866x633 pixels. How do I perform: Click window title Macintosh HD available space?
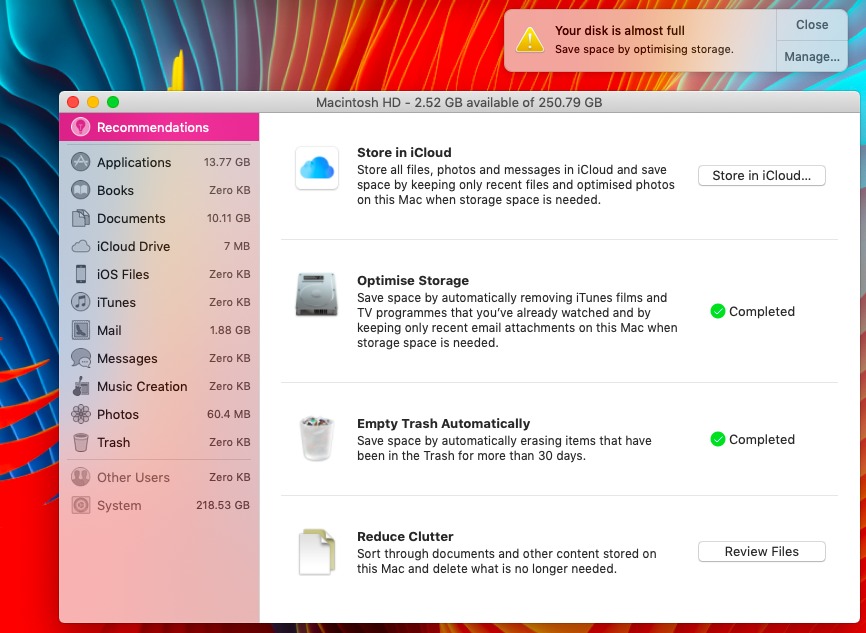(459, 102)
